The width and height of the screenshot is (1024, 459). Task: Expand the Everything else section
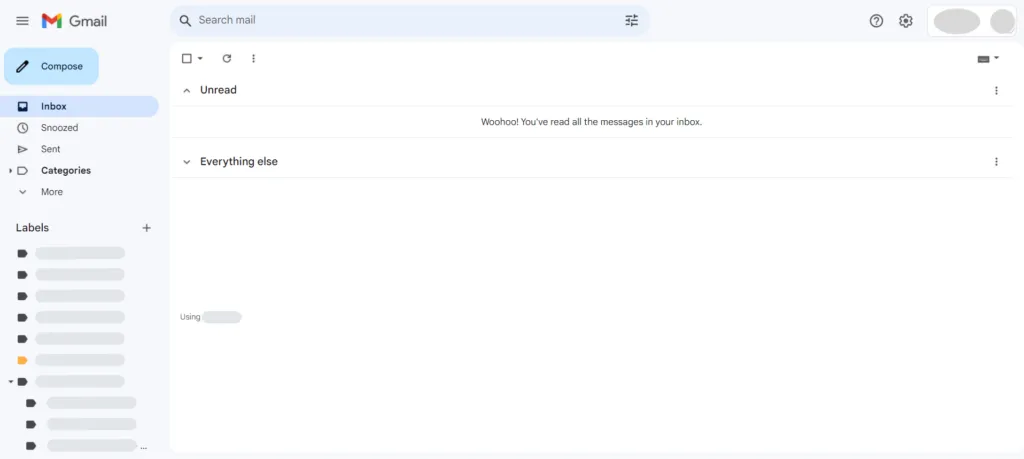[187, 161]
